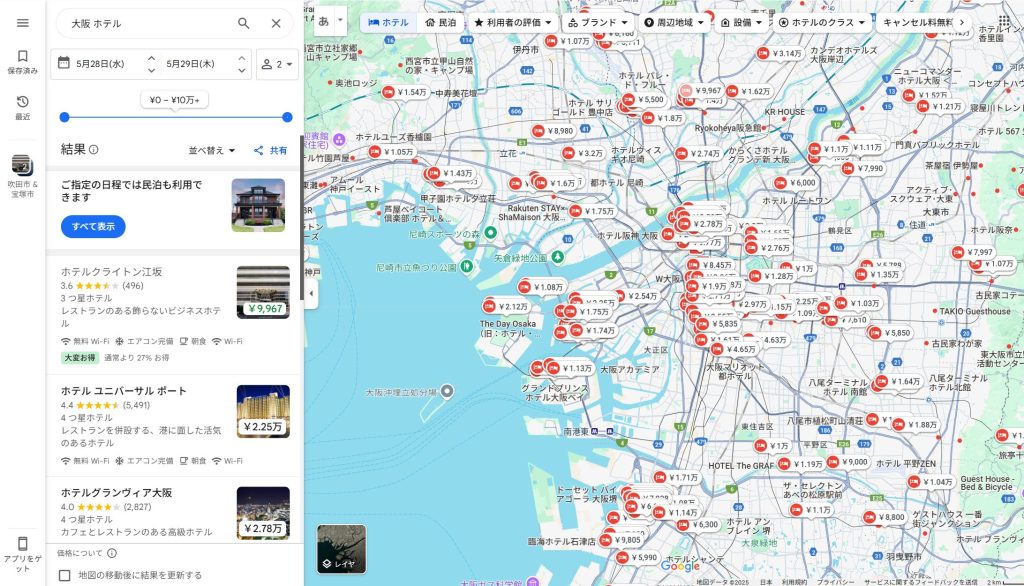Open the ホテル ユニバーサル ポート listing
This screenshot has width=1024, height=586.
click(174, 426)
